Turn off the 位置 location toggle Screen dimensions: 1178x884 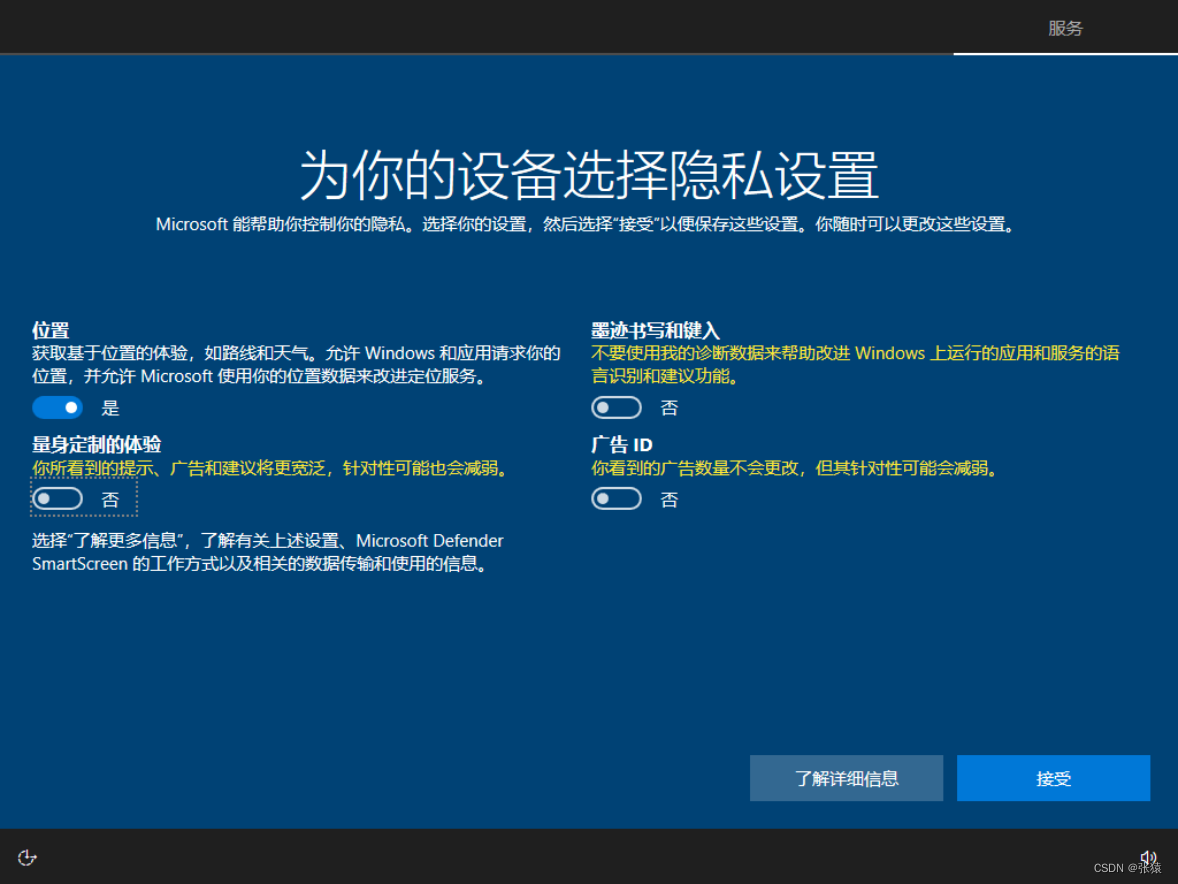(57, 408)
